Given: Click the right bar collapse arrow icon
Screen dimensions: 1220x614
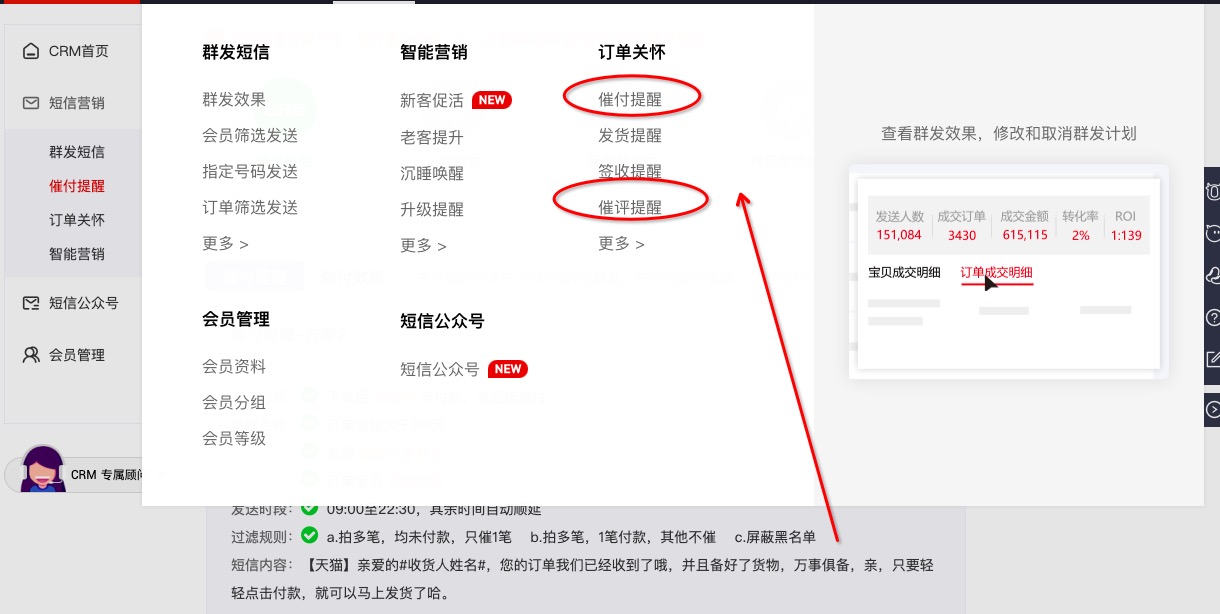Looking at the screenshot, I should click(x=1213, y=409).
